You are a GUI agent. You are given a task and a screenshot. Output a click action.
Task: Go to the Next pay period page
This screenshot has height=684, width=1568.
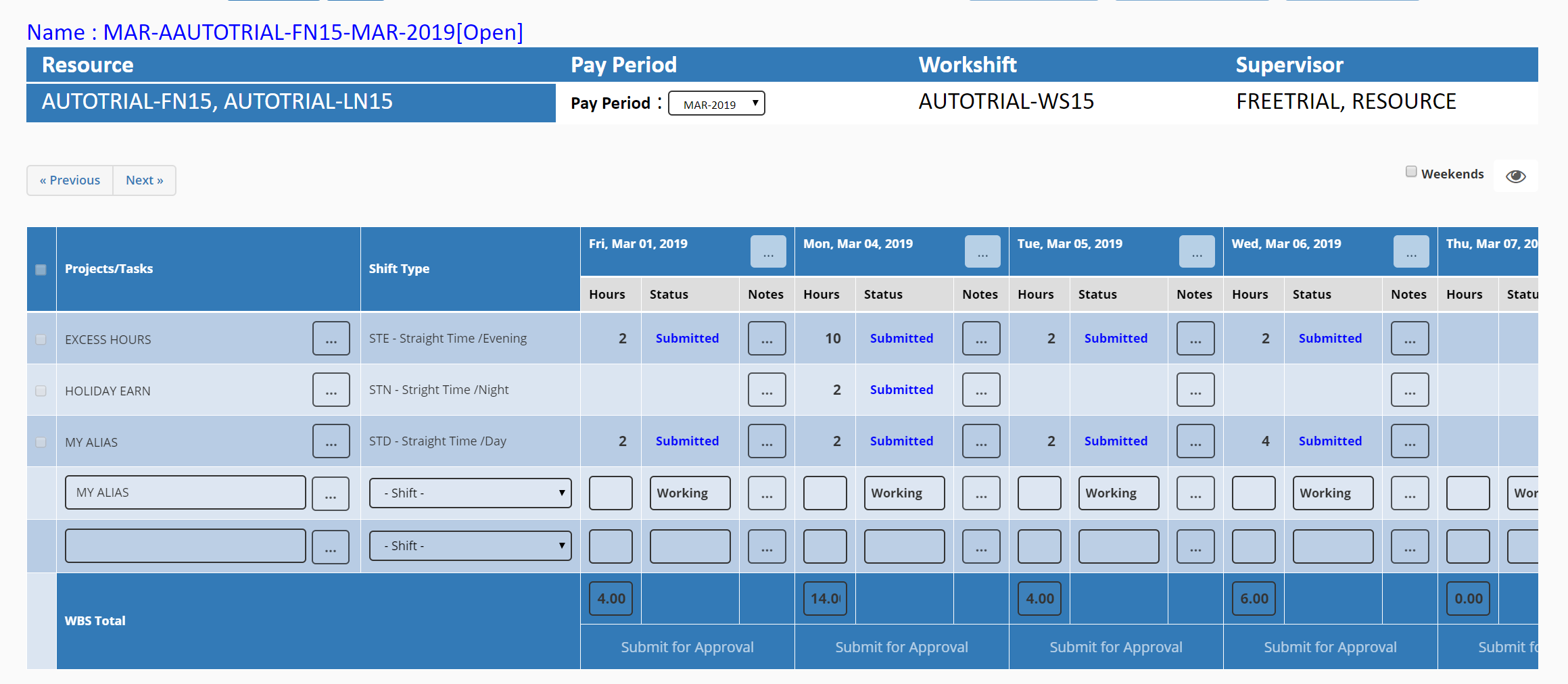[144, 180]
